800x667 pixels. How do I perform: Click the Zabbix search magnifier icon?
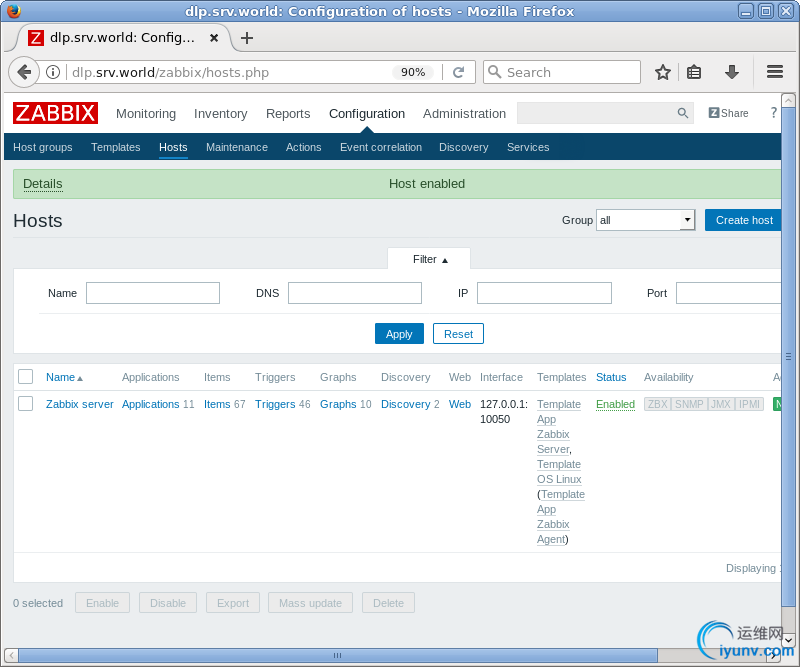point(682,113)
